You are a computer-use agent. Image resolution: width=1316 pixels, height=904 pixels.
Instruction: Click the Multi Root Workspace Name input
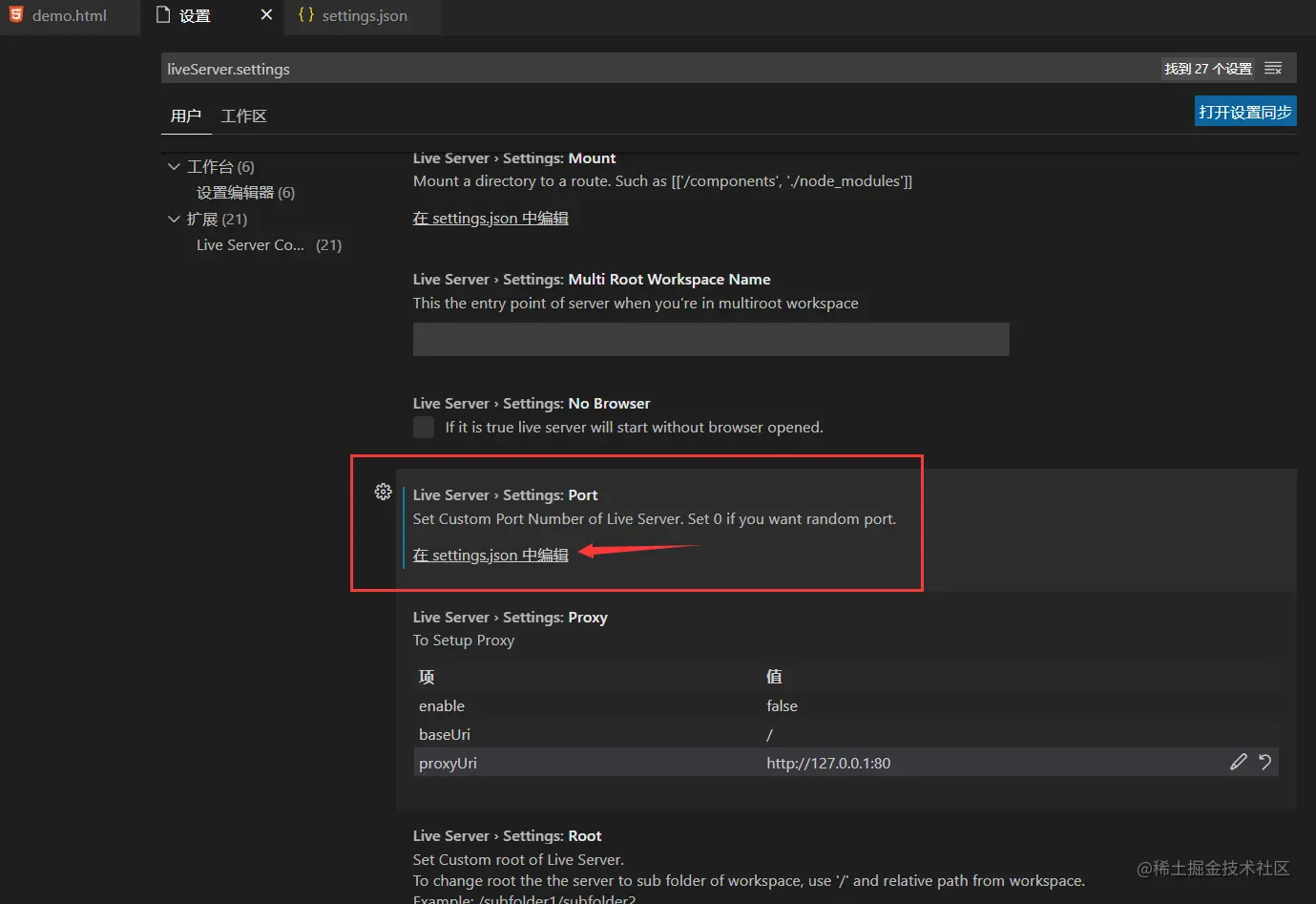click(711, 339)
